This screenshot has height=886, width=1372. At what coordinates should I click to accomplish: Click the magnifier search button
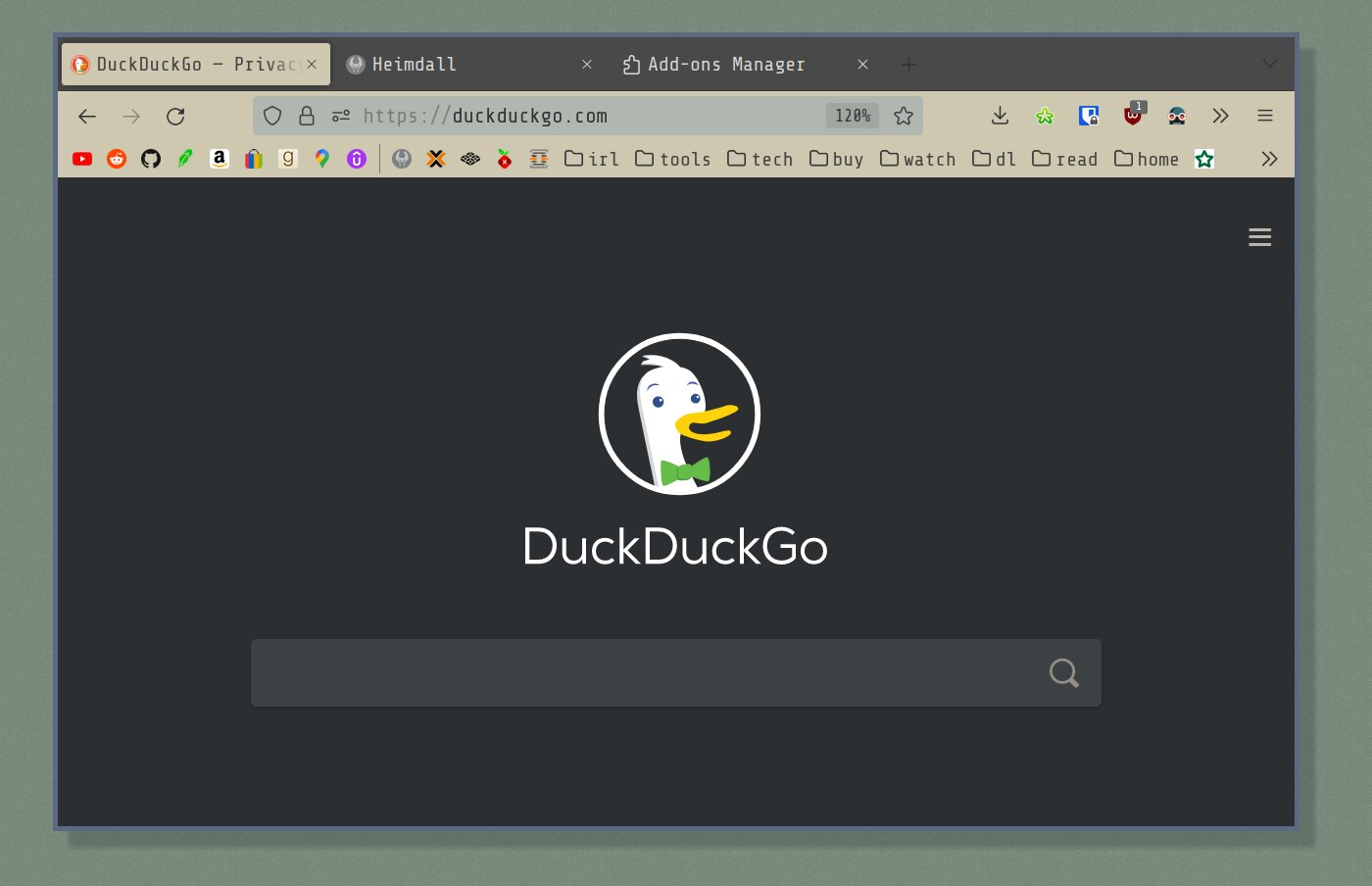point(1064,673)
